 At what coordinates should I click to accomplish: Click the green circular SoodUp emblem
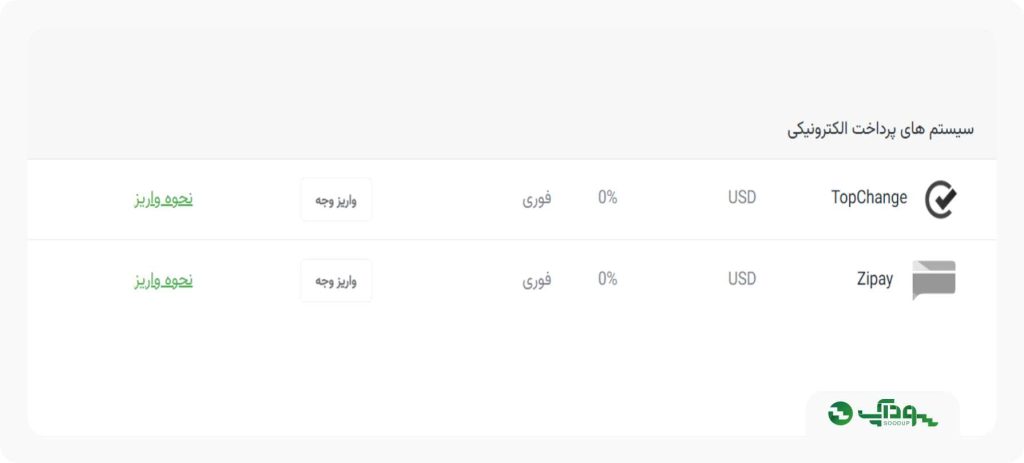840,413
